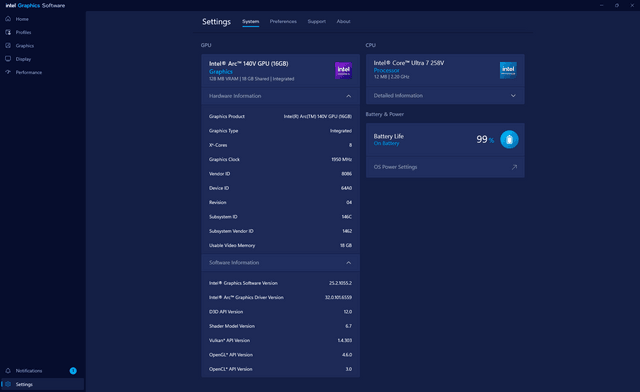Restore down the application window

(617, 5)
